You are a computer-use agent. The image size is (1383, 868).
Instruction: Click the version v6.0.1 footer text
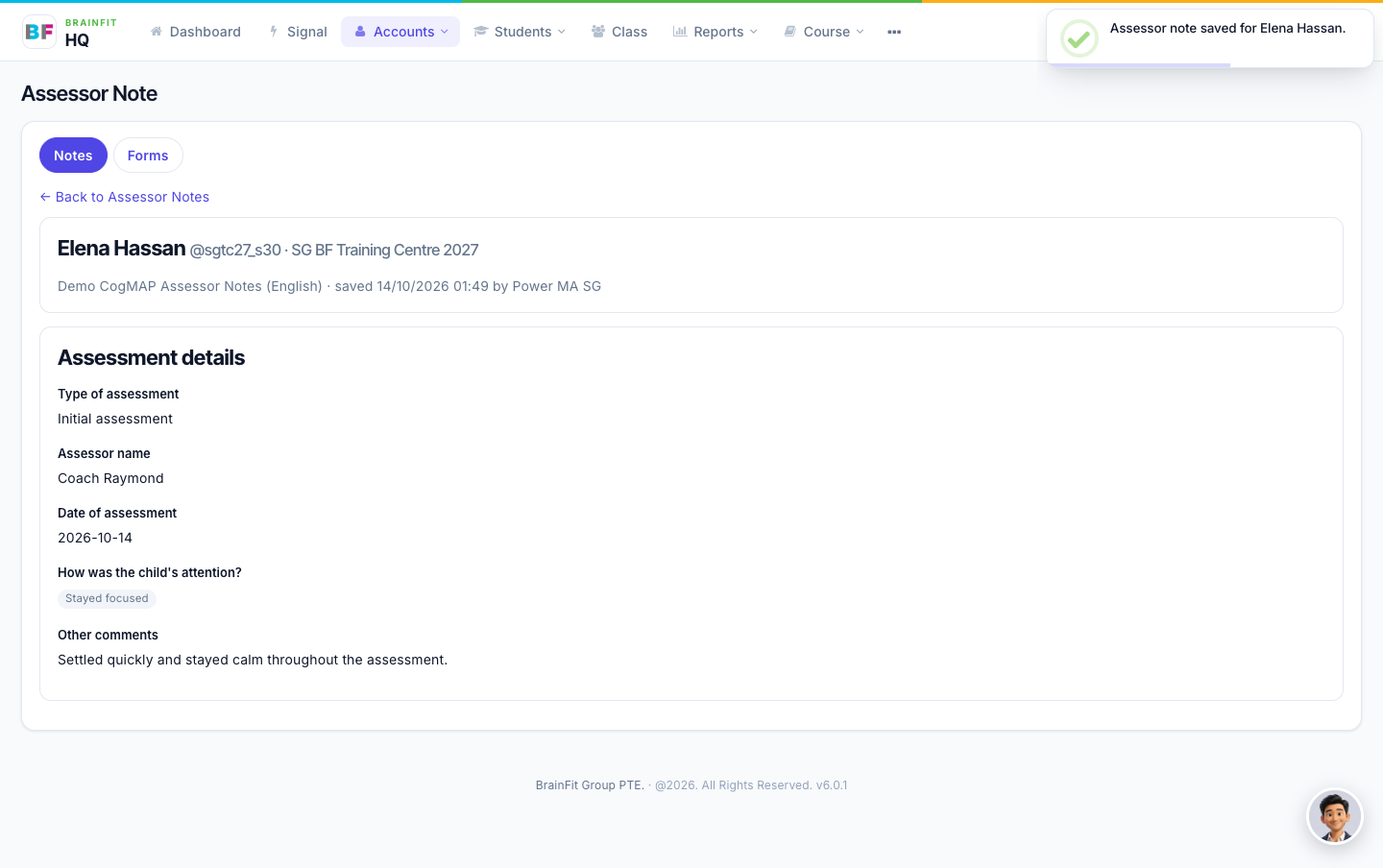(832, 785)
